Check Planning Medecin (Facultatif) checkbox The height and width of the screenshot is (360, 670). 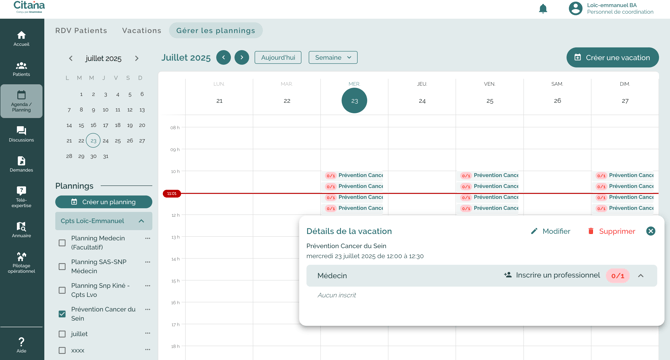coord(62,243)
